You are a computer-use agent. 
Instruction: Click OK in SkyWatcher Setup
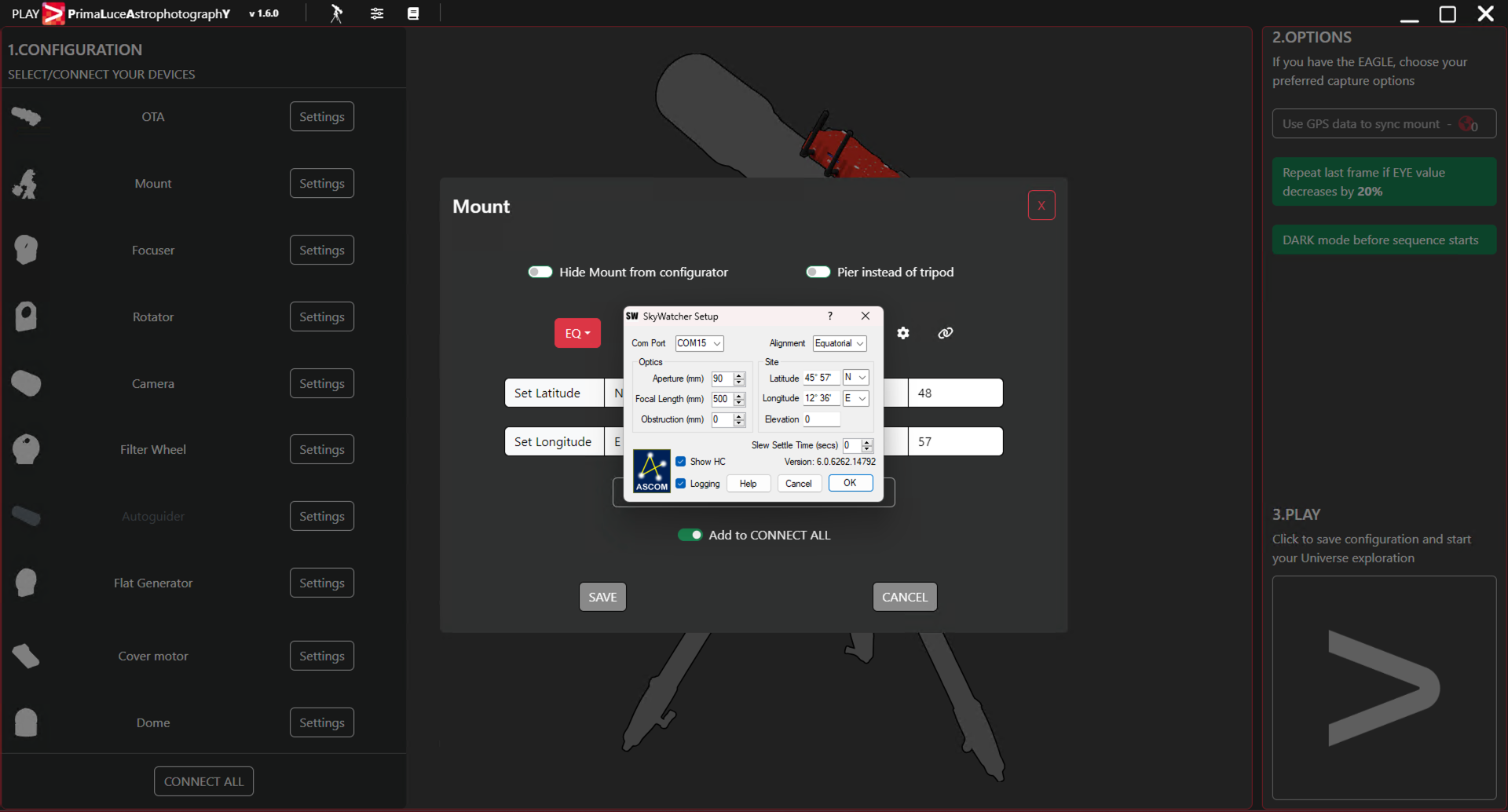(x=851, y=483)
